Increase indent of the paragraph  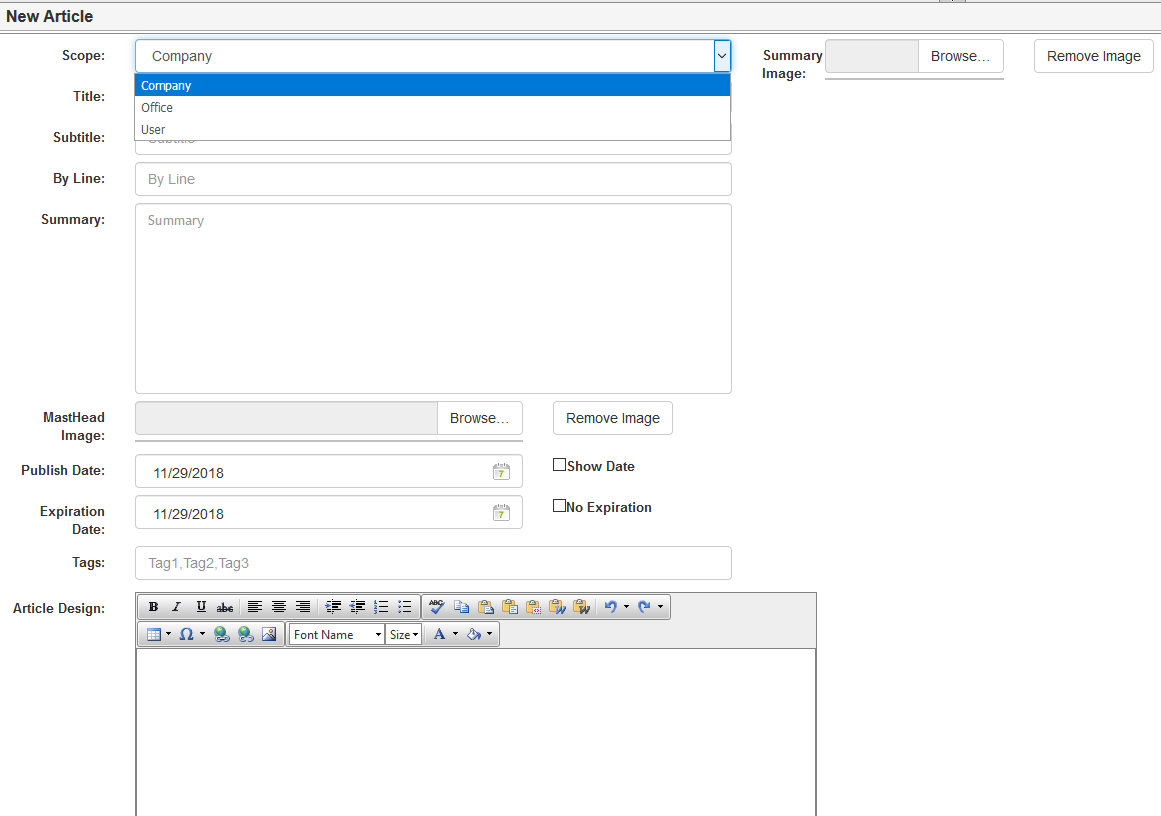pos(333,607)
